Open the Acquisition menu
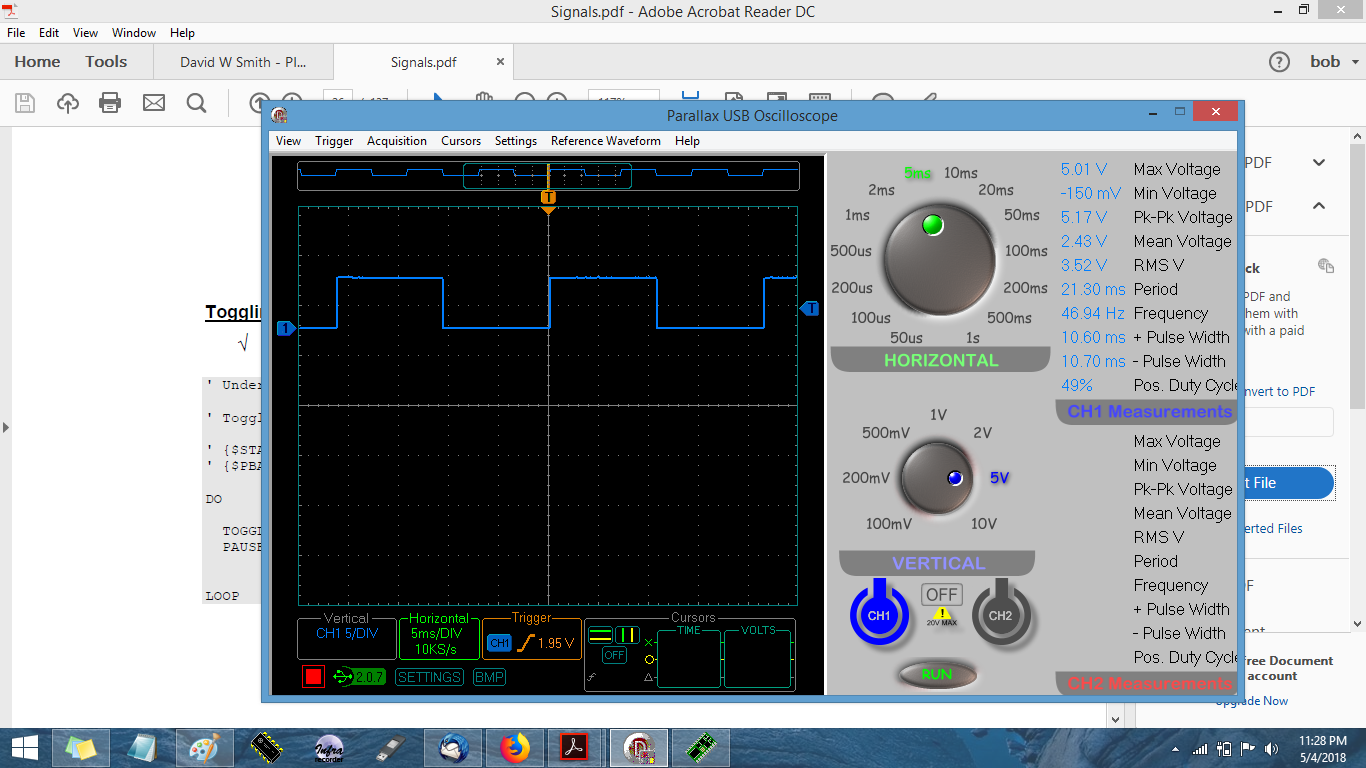This screenshot has height=768, width=1366. [397, 141]
